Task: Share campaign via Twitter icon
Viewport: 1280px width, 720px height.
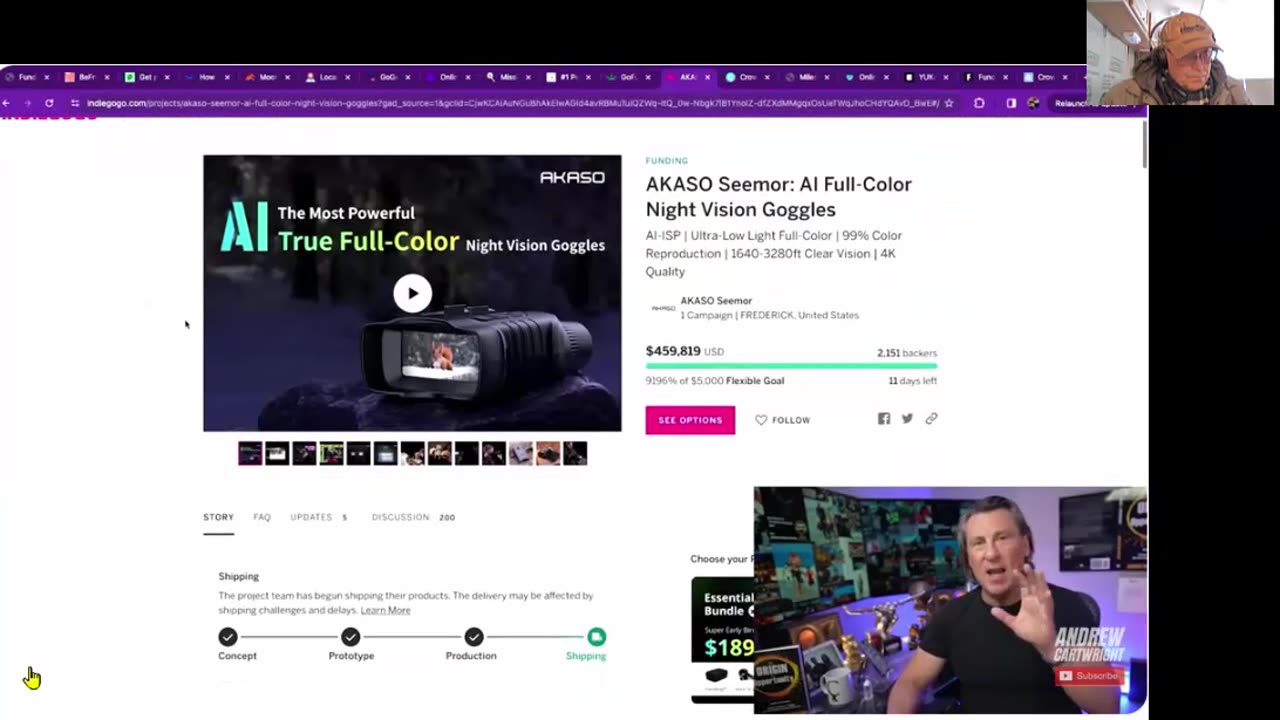Action: click(x=907, y=419)
